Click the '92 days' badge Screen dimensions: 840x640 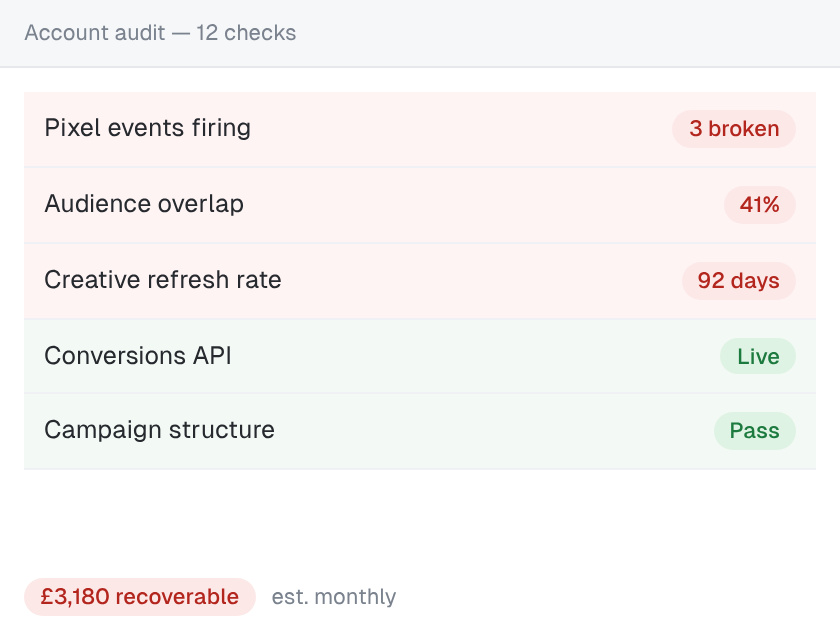tap(738, 281)
